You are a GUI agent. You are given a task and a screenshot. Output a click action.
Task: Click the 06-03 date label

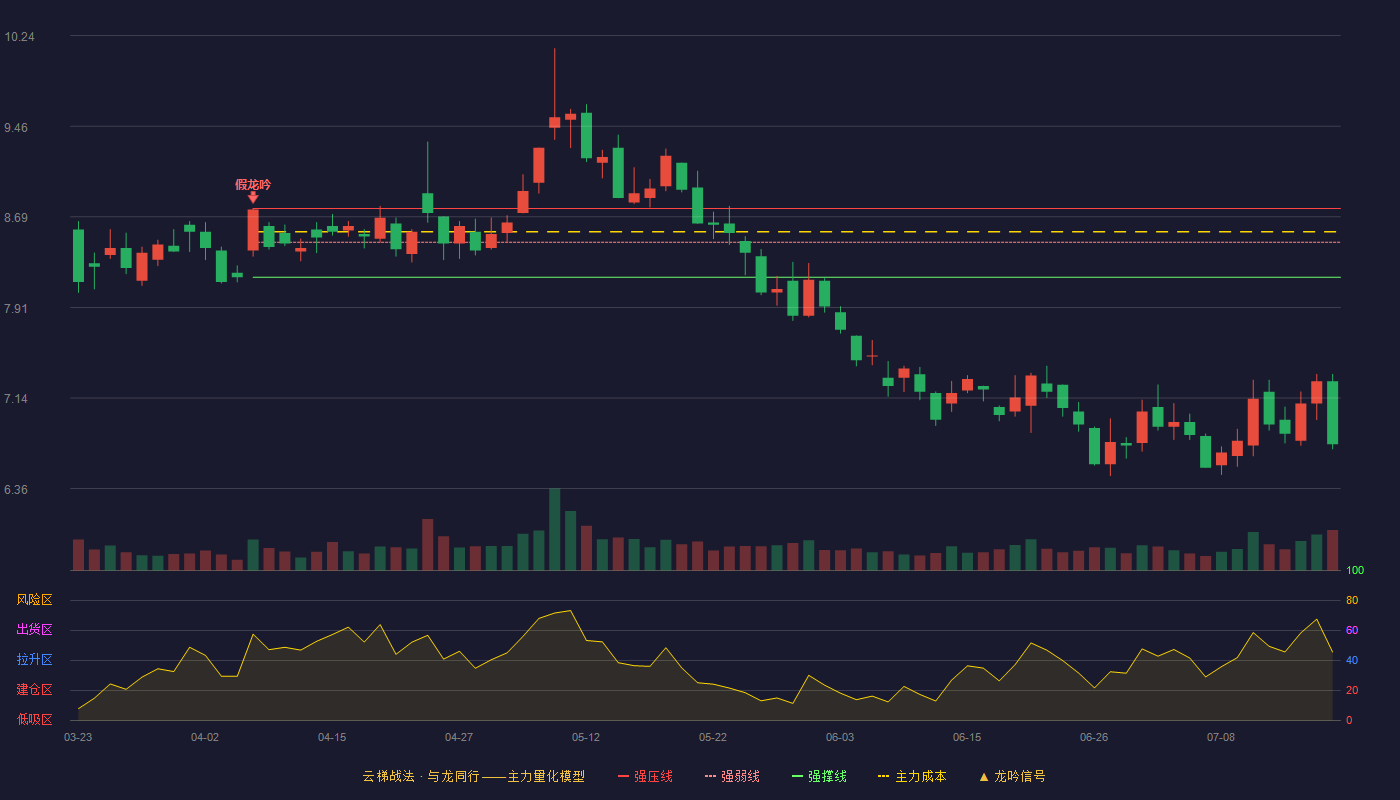point(840,737)
